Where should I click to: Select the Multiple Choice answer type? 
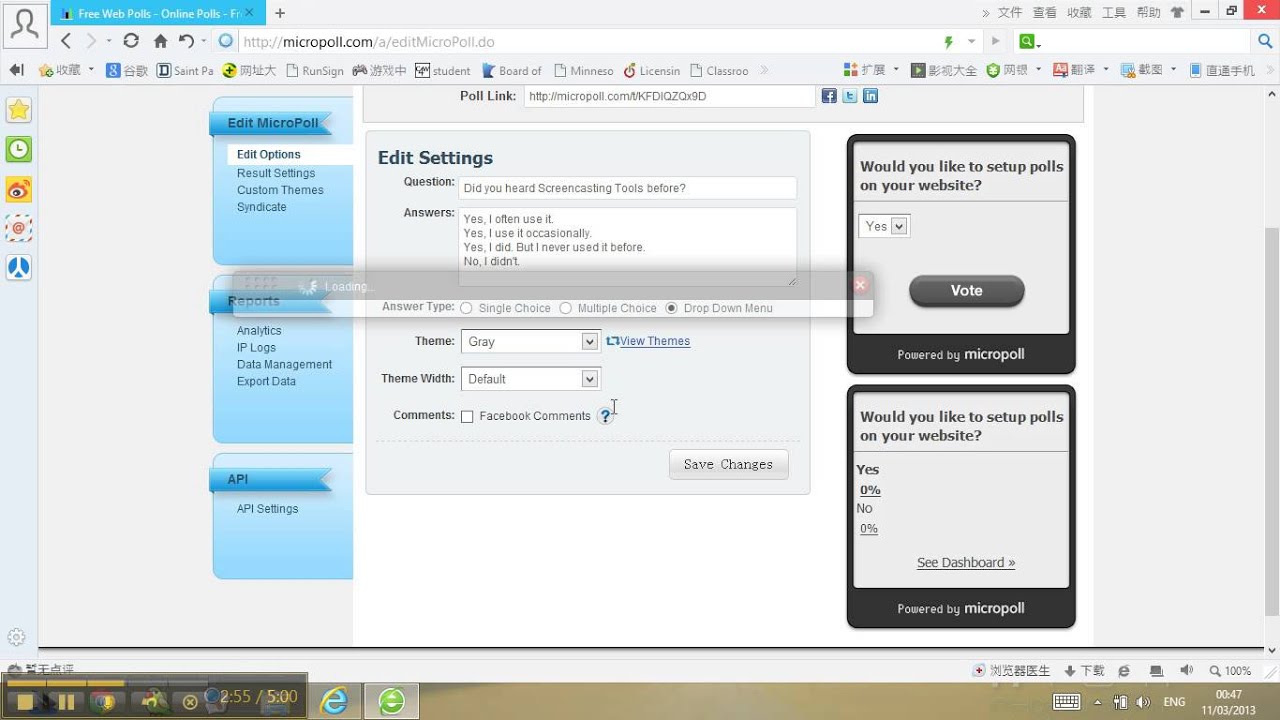(x=566, y=308)
